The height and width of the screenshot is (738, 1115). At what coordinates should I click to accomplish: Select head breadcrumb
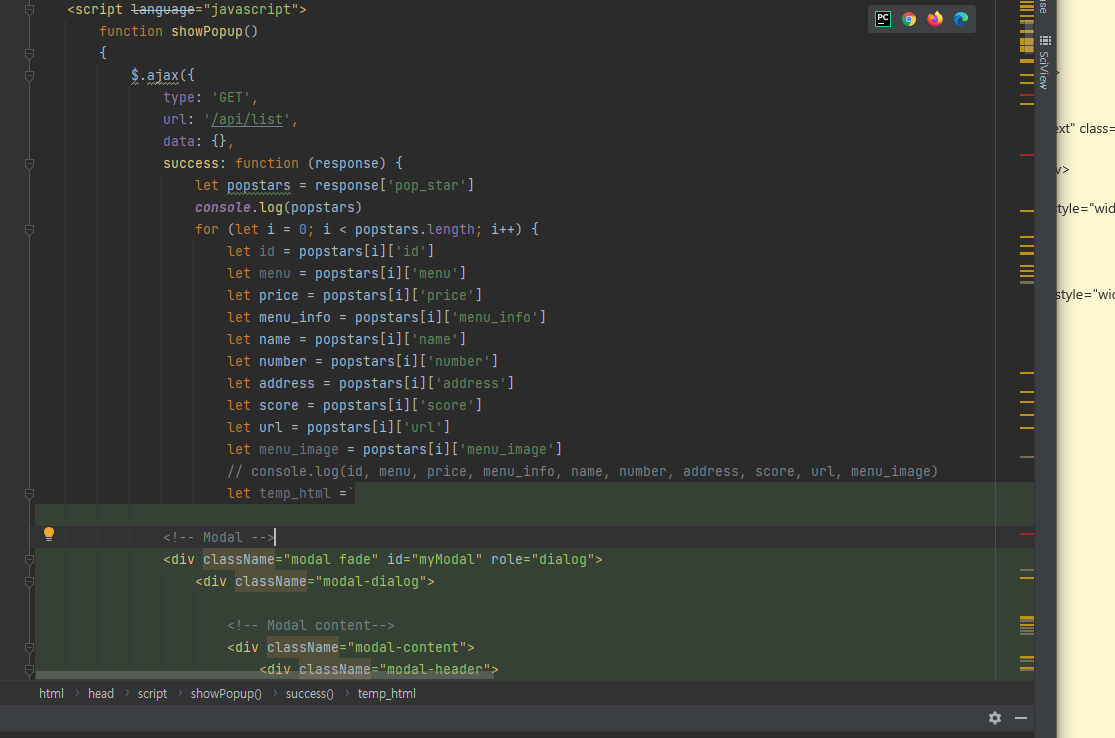[101, 693]
